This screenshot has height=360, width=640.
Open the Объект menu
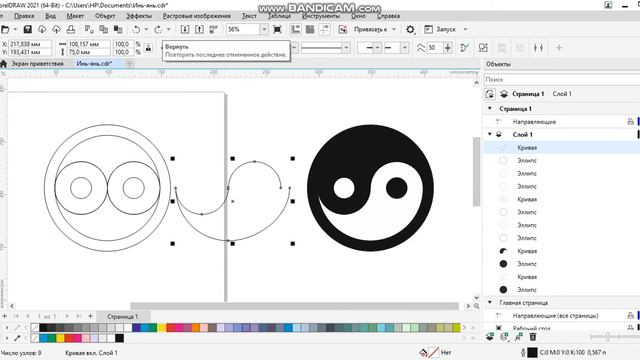[x=105, y=16]
